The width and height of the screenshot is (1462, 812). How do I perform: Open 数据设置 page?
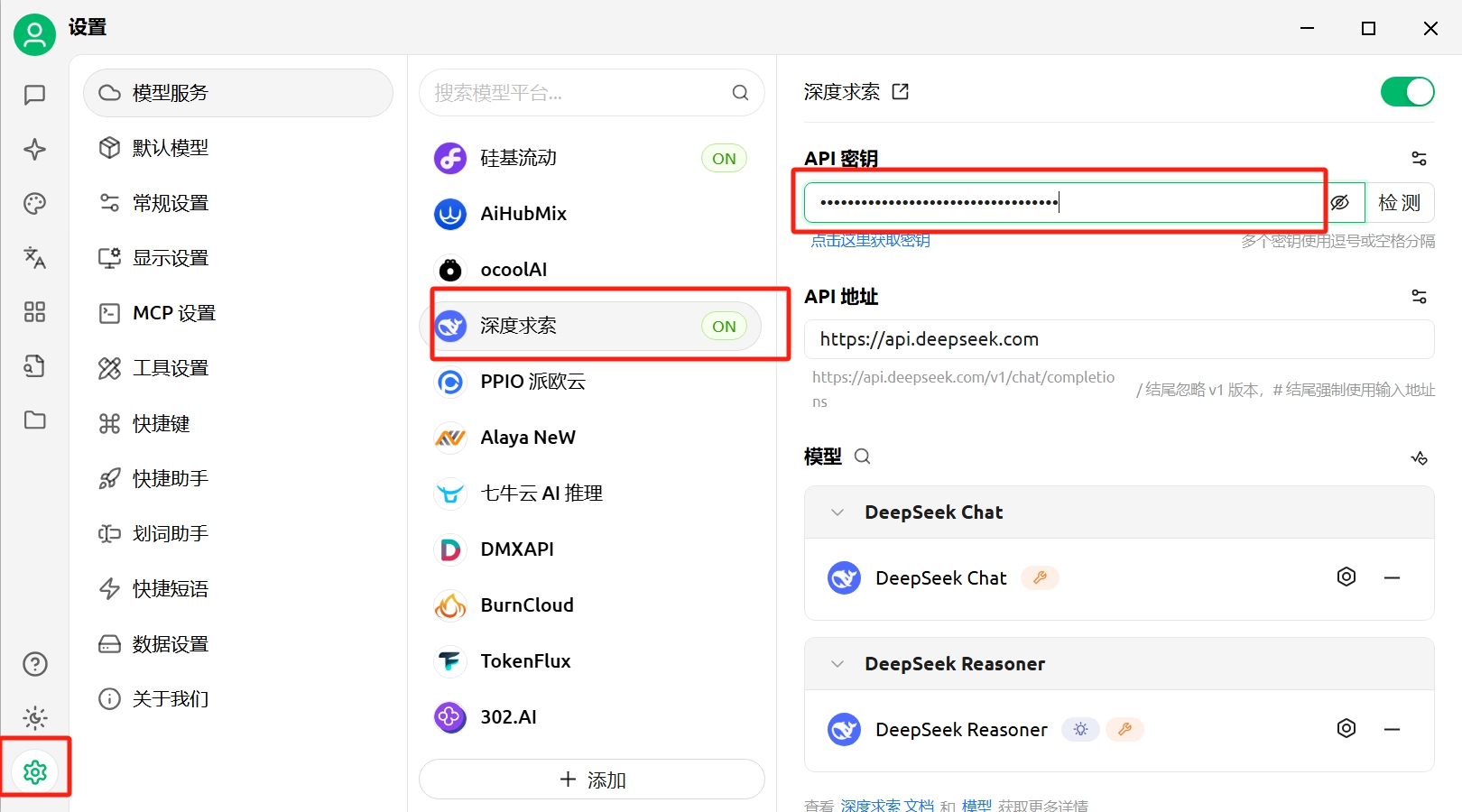pyautogui.click(x=238, y=643)
